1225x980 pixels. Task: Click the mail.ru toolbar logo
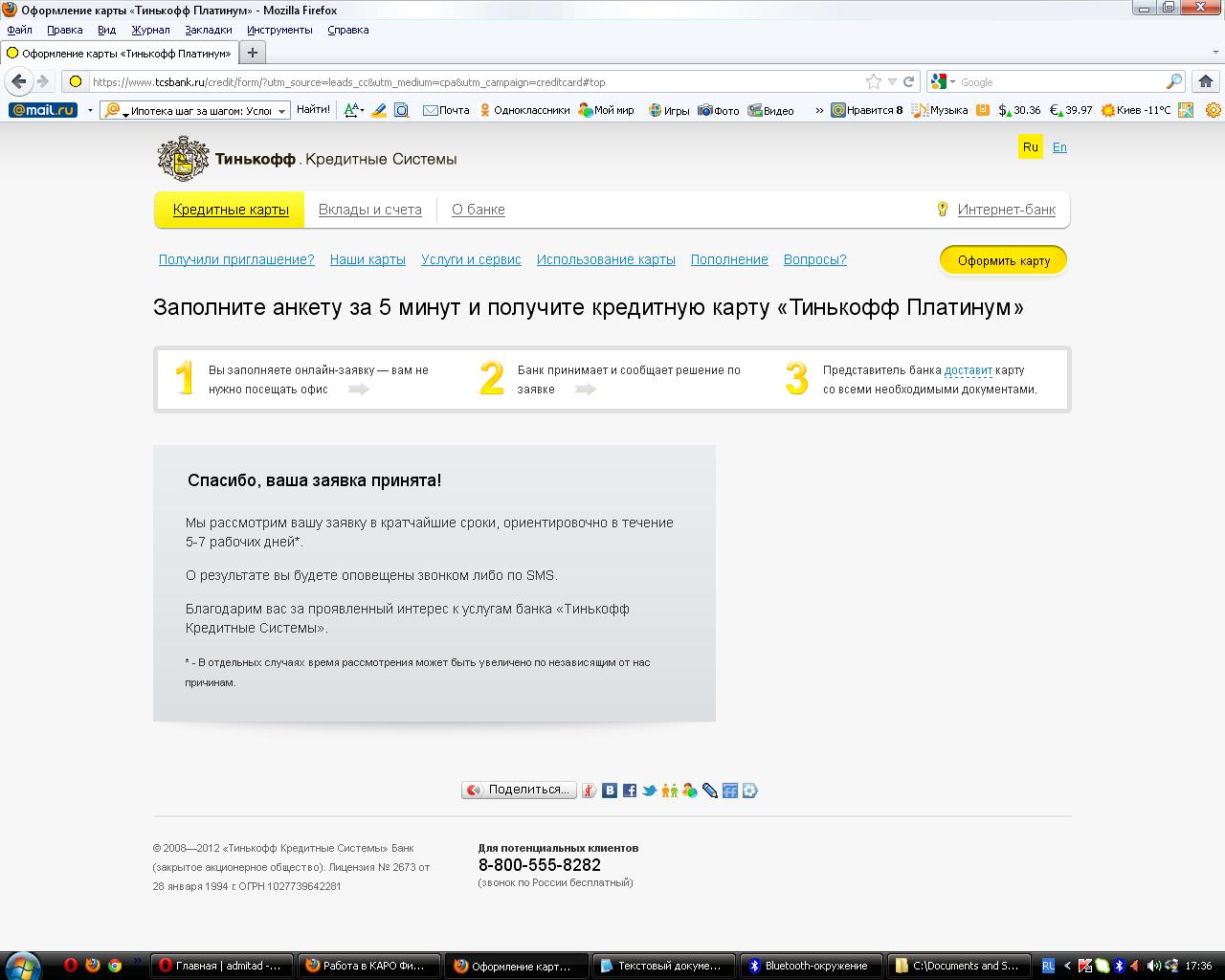(x=43, y=110)
